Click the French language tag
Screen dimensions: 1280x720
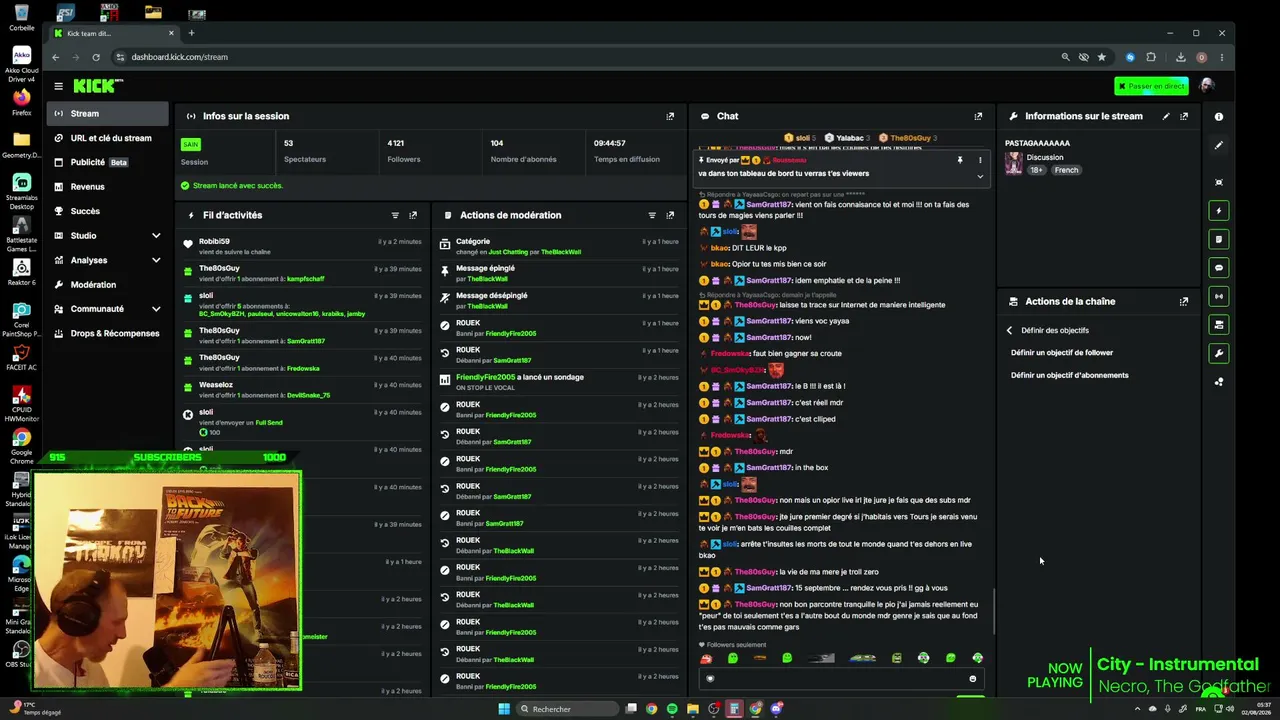tap(1066, 170)
